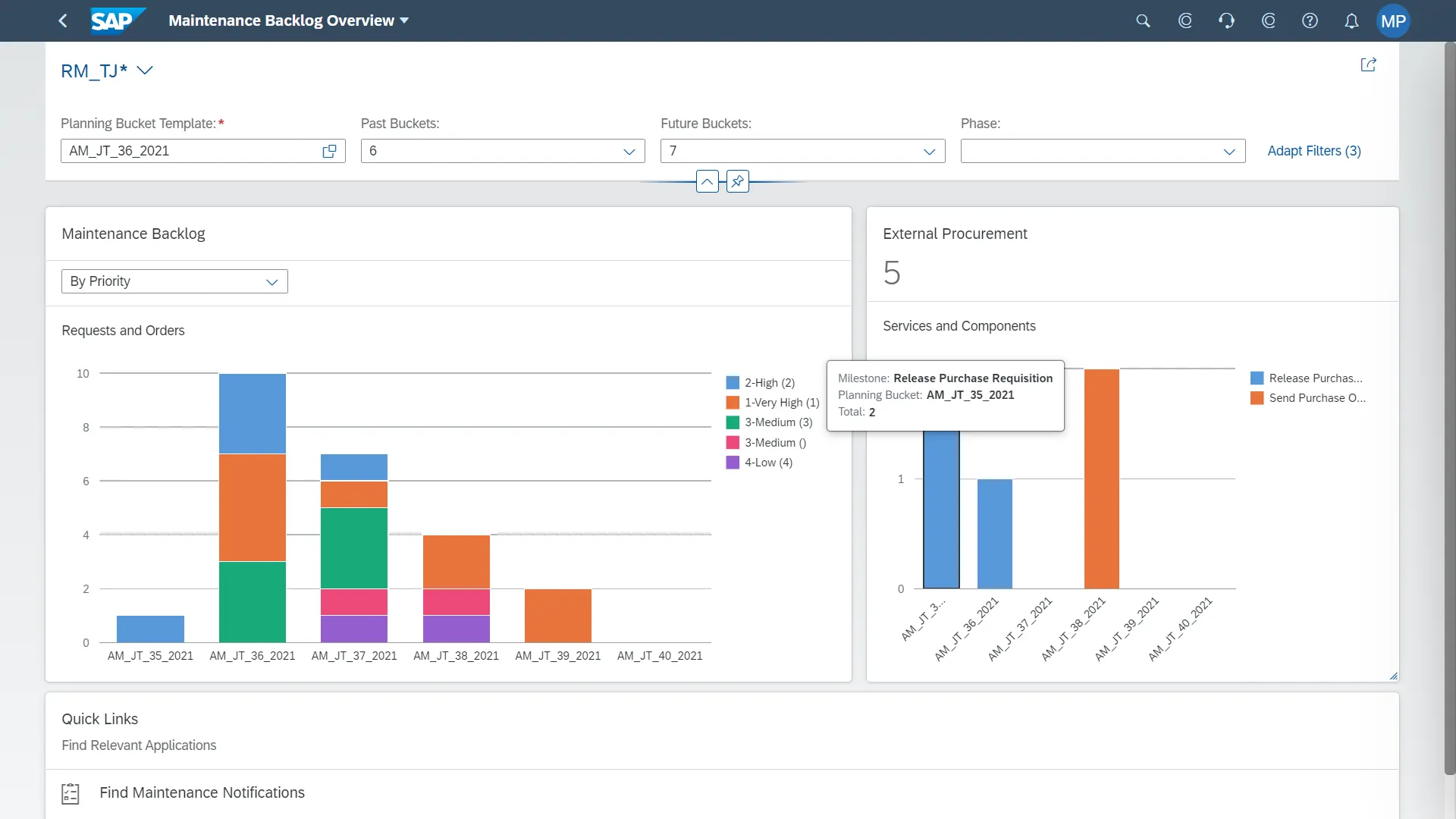
Task: Expand the Past Buckets dropdown
Action: pos(629,151)
